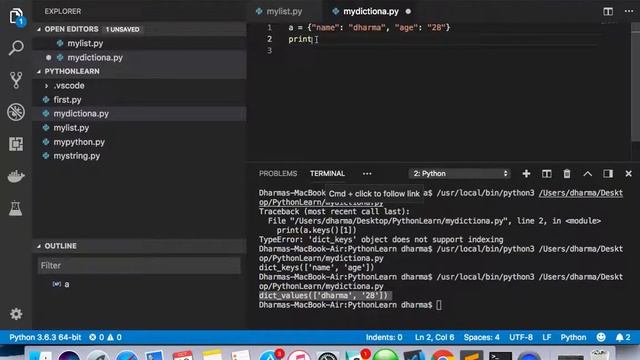Open the Manage gear menu

pos(16,314)
